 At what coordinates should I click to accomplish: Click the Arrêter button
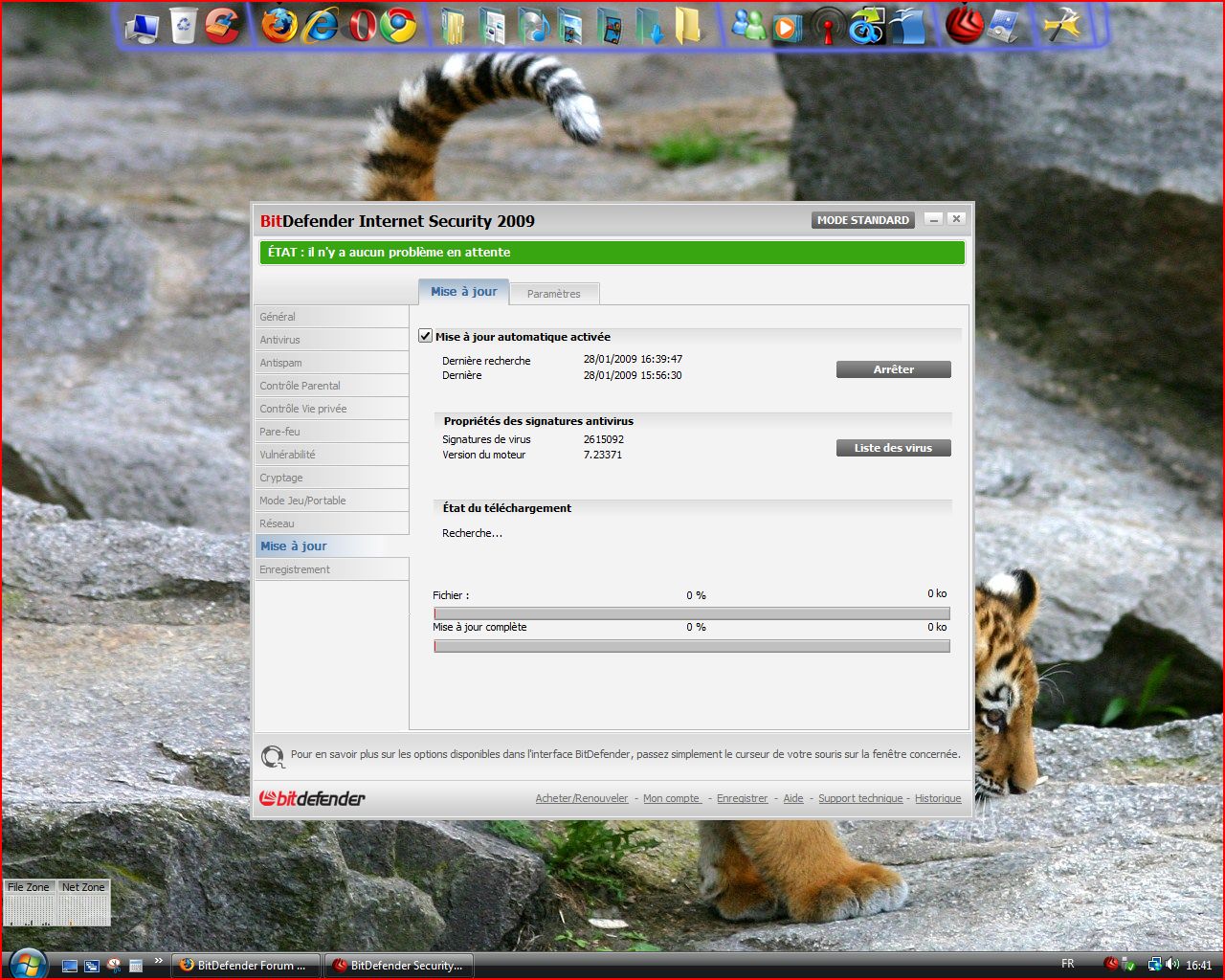point(894,369)
